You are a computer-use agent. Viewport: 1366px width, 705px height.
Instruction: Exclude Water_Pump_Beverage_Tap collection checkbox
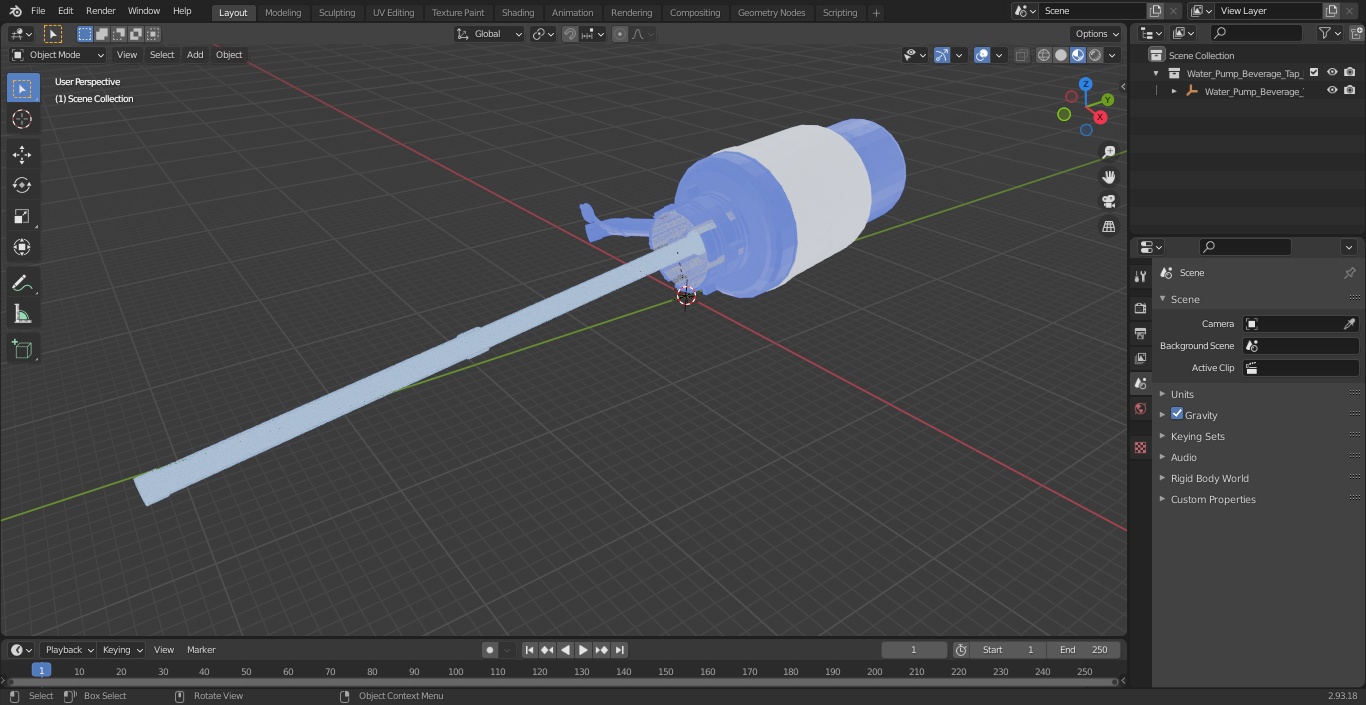point(1314,72)
